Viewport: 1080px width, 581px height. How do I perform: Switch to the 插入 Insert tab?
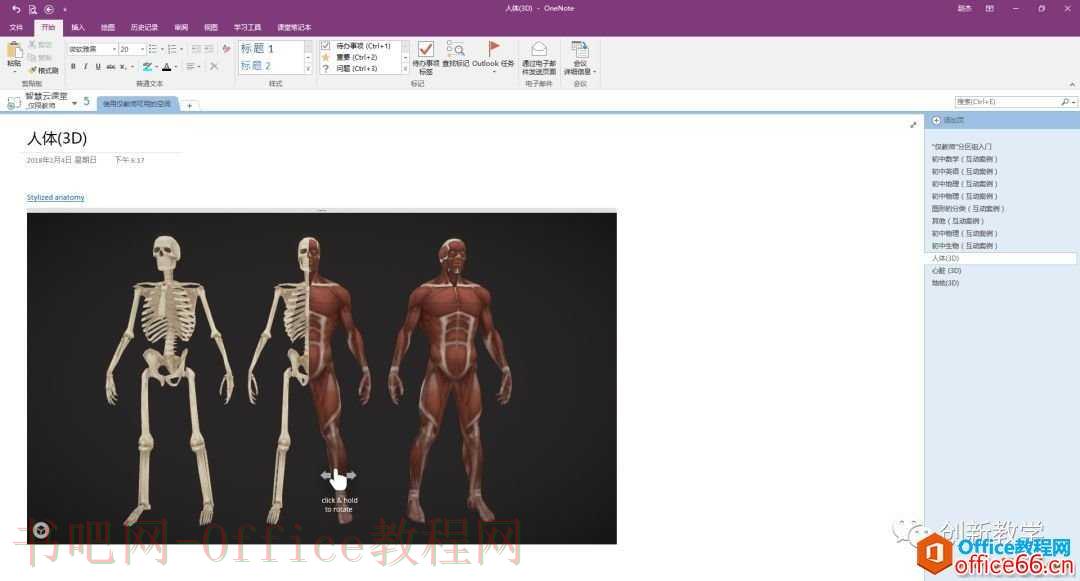point(78,28)
